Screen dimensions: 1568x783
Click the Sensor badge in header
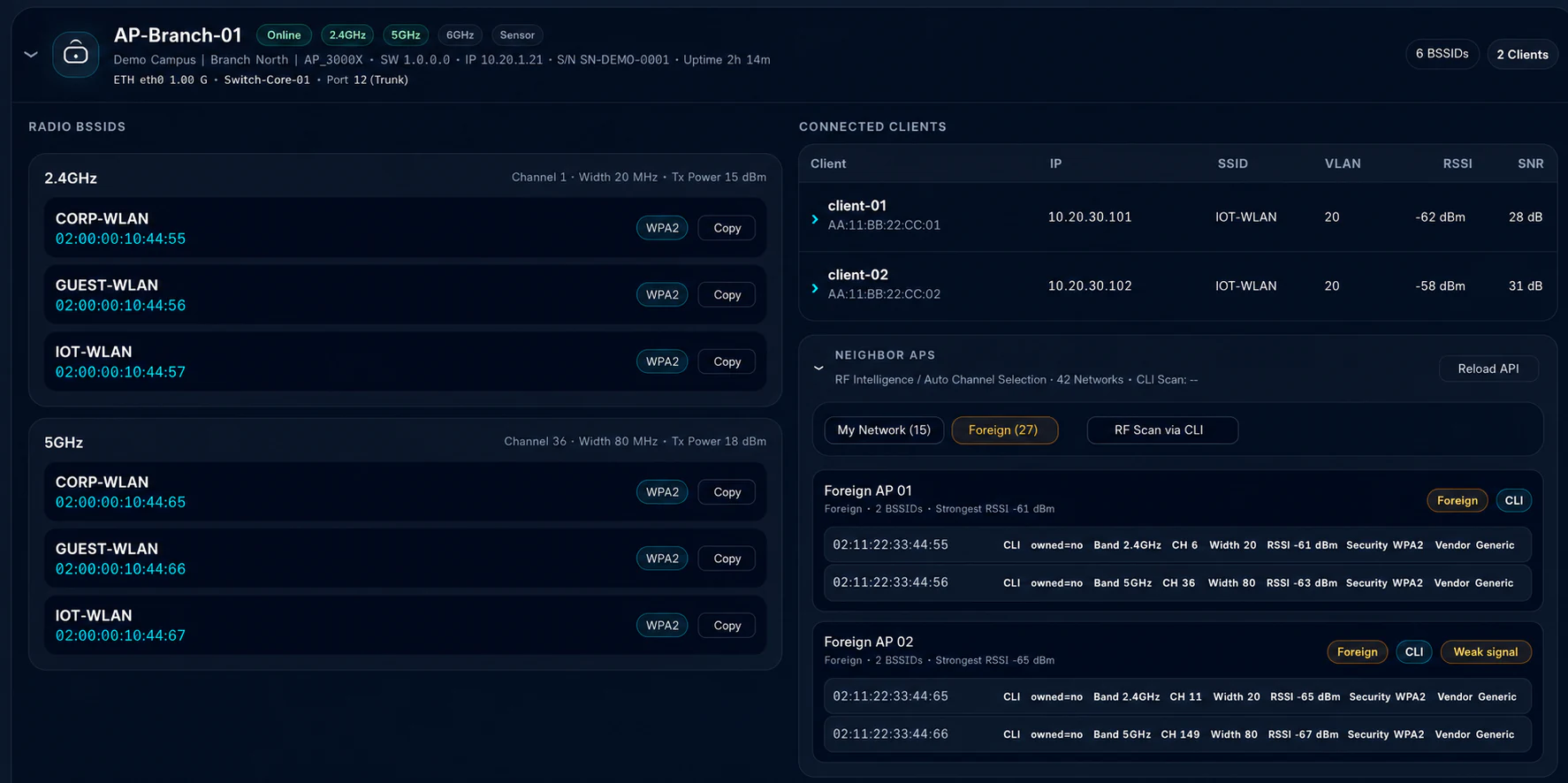click(517, 35)
